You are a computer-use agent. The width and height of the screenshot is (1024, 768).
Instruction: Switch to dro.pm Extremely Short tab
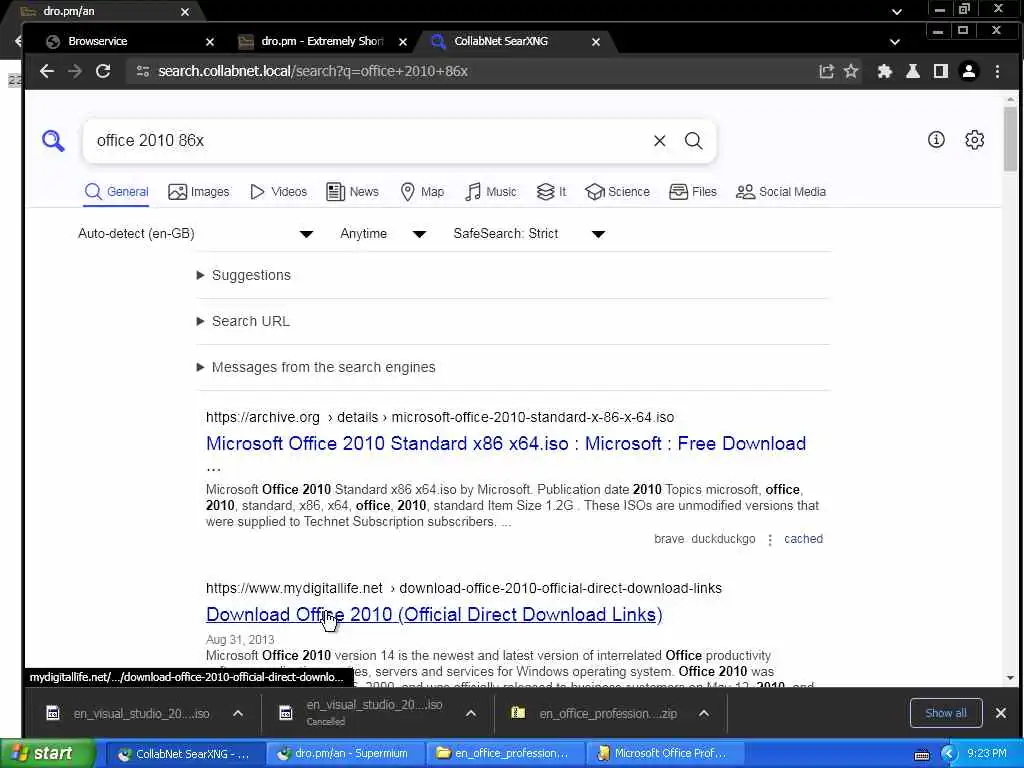click(322, 41)
